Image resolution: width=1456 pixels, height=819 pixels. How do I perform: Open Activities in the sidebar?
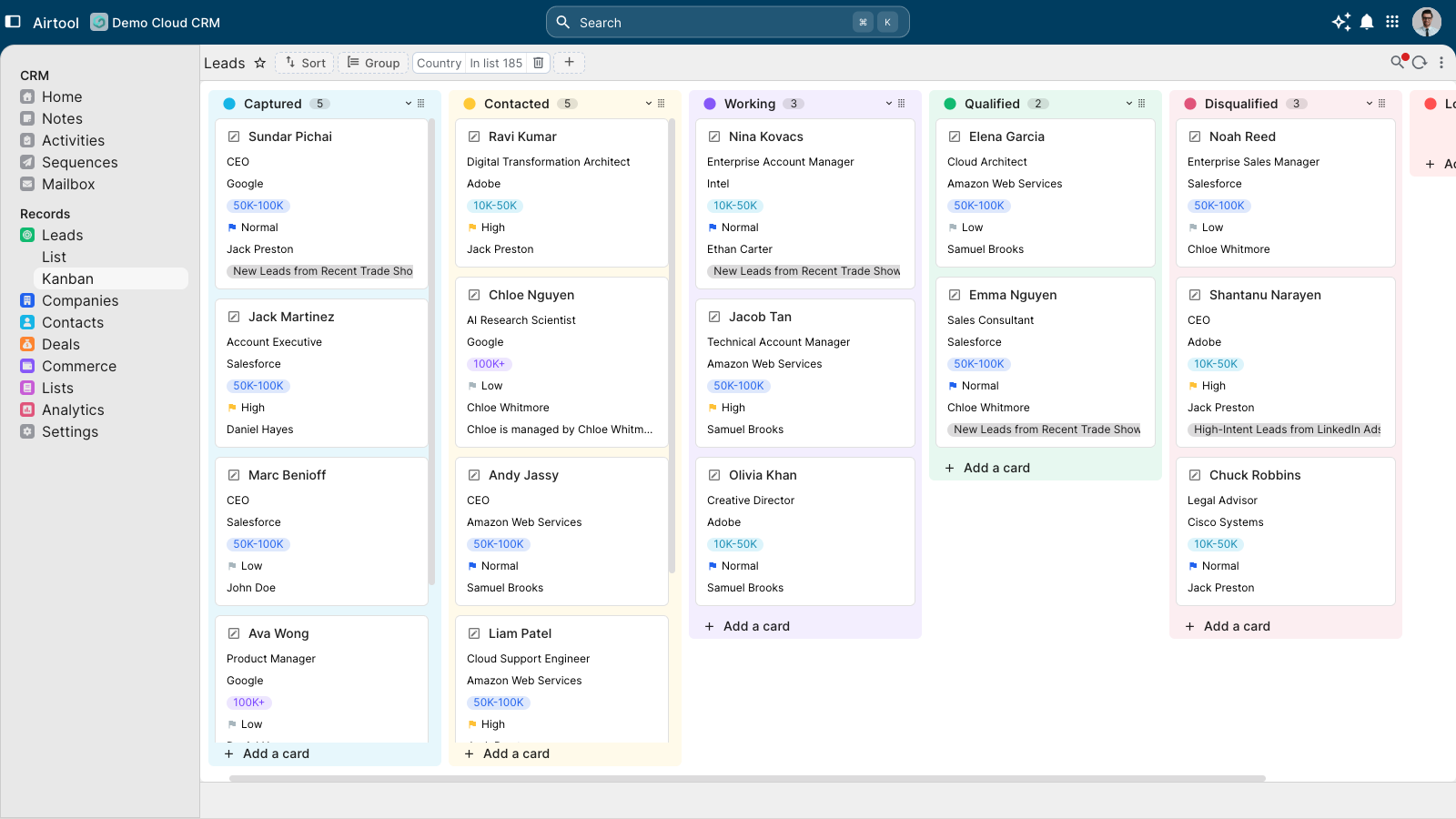pyautogui.click(x=73, y=140)
